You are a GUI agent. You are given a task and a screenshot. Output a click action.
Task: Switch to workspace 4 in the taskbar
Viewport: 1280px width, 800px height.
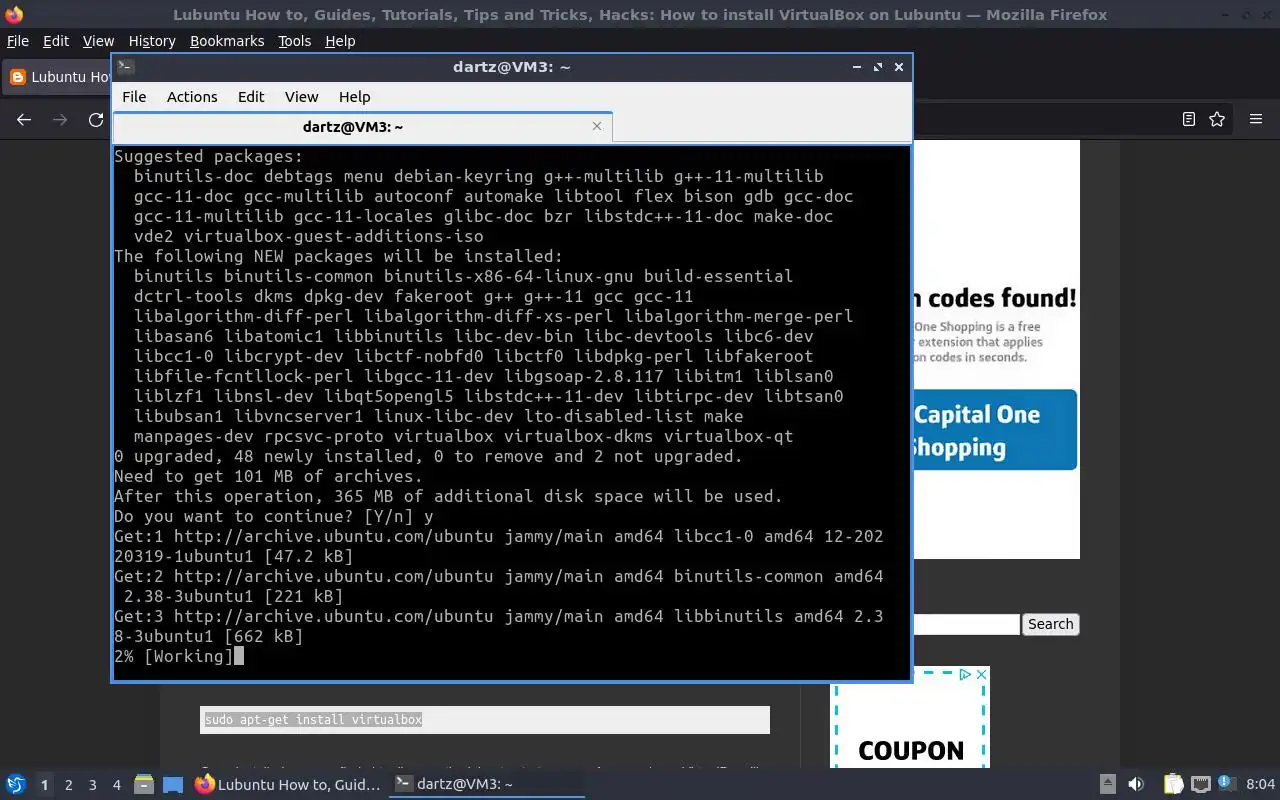click(116, 785)
